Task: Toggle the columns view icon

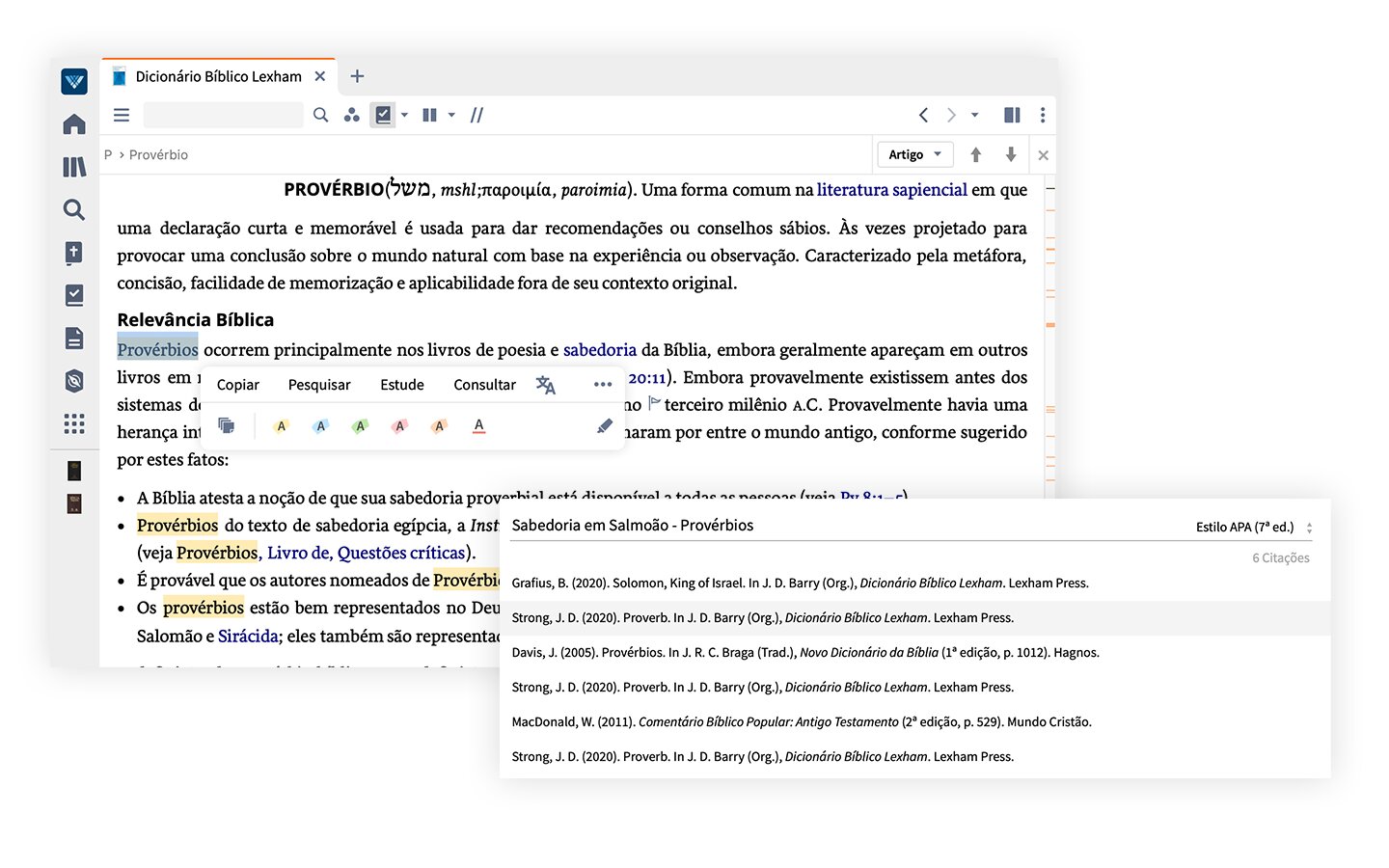Action: pyautogui.click(x=430, y=115)
